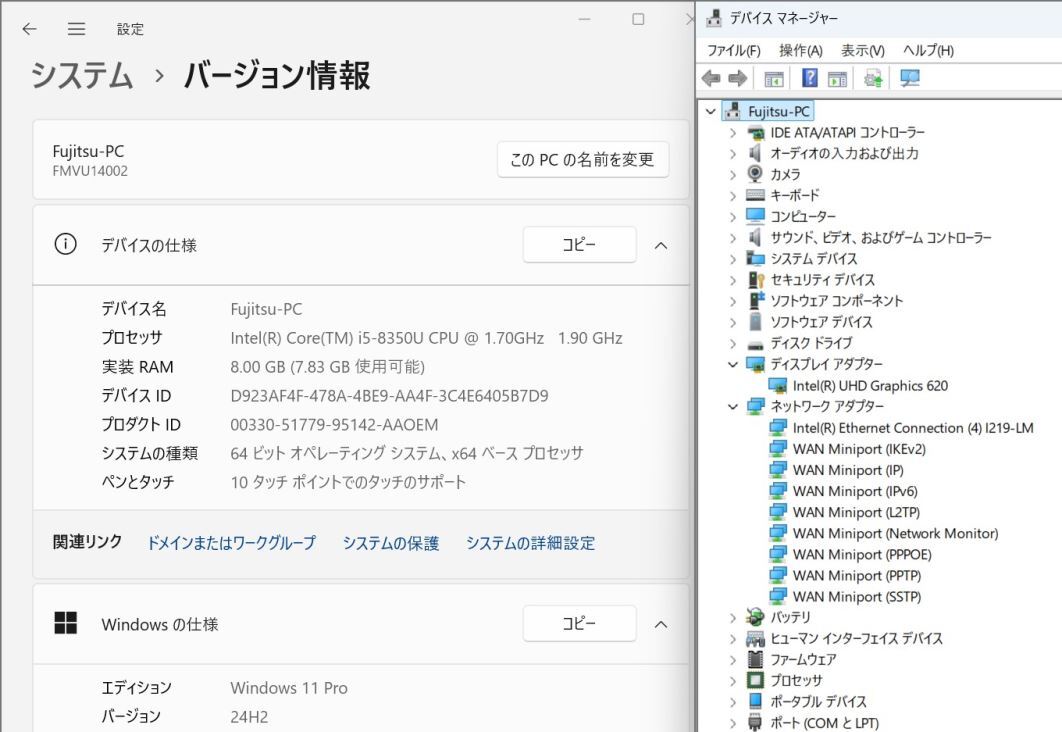The image size is (1062, 732).
Task: Click the update driver toolbar icon
Action: click(873, 79)
